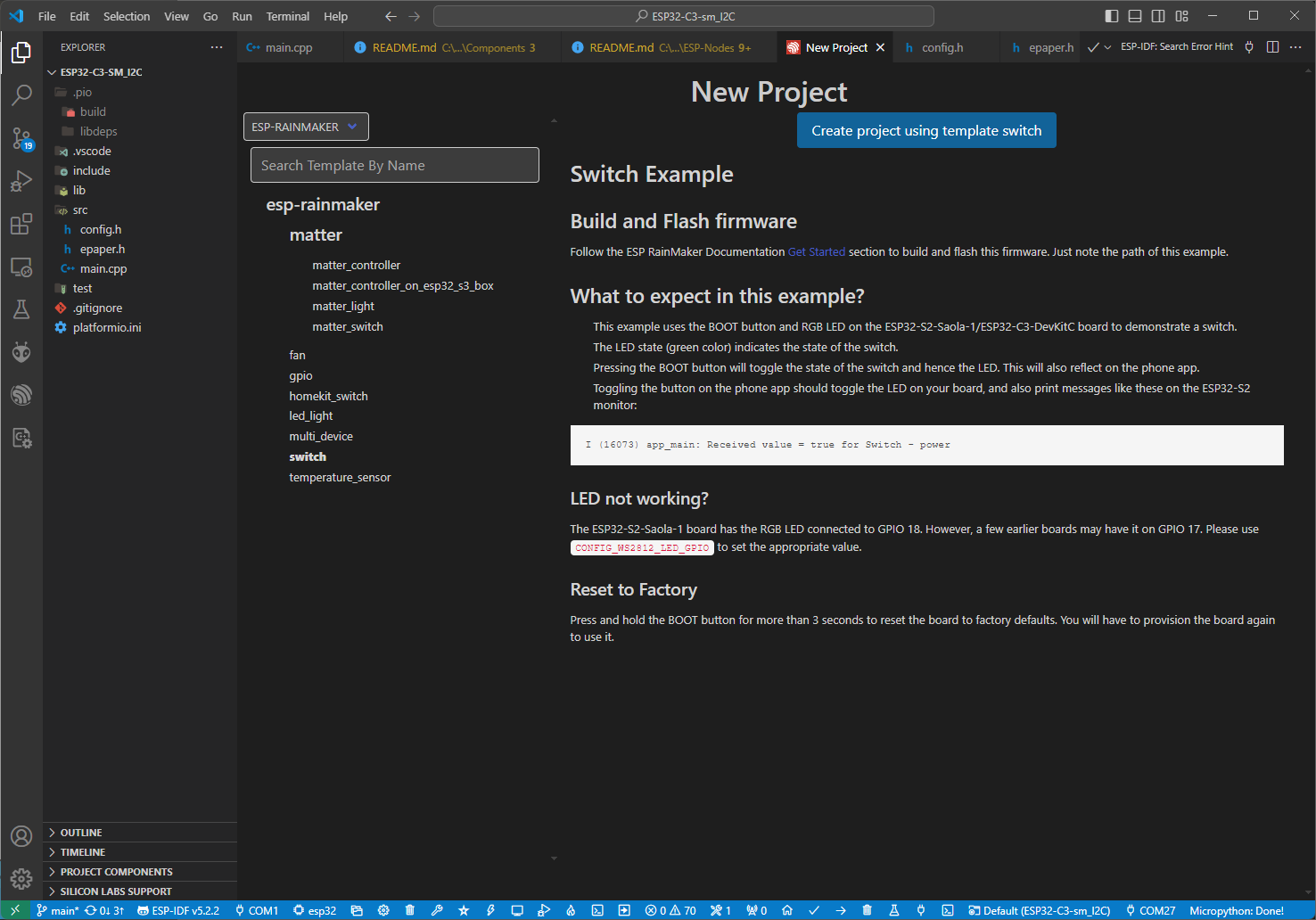Image resolution: width=1316 pixels, height=920 pixels.
Task: Open the Espressif ESP-IDF Explorer icon
Action: 21,395
